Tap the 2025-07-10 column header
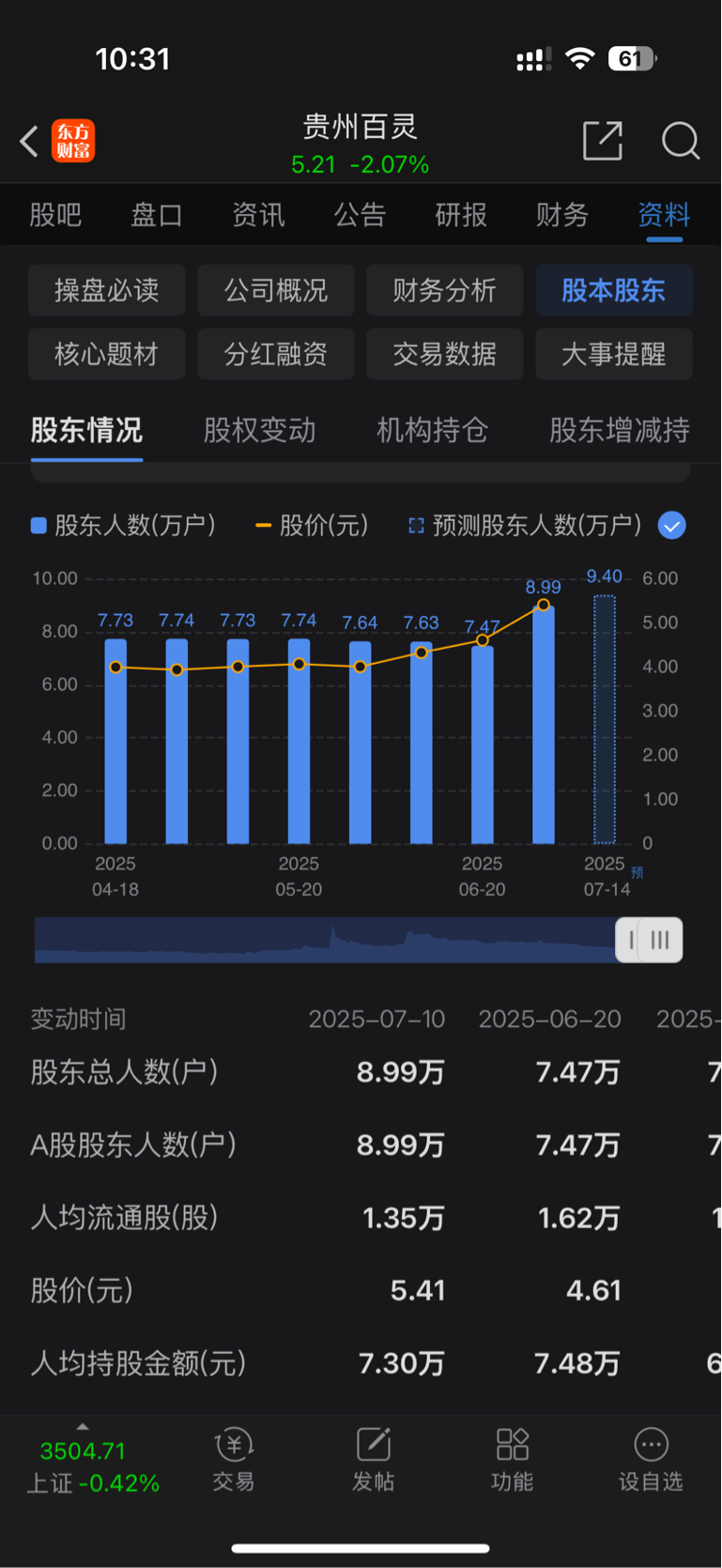This screenshot has height=1568, width=722. 376,1019
